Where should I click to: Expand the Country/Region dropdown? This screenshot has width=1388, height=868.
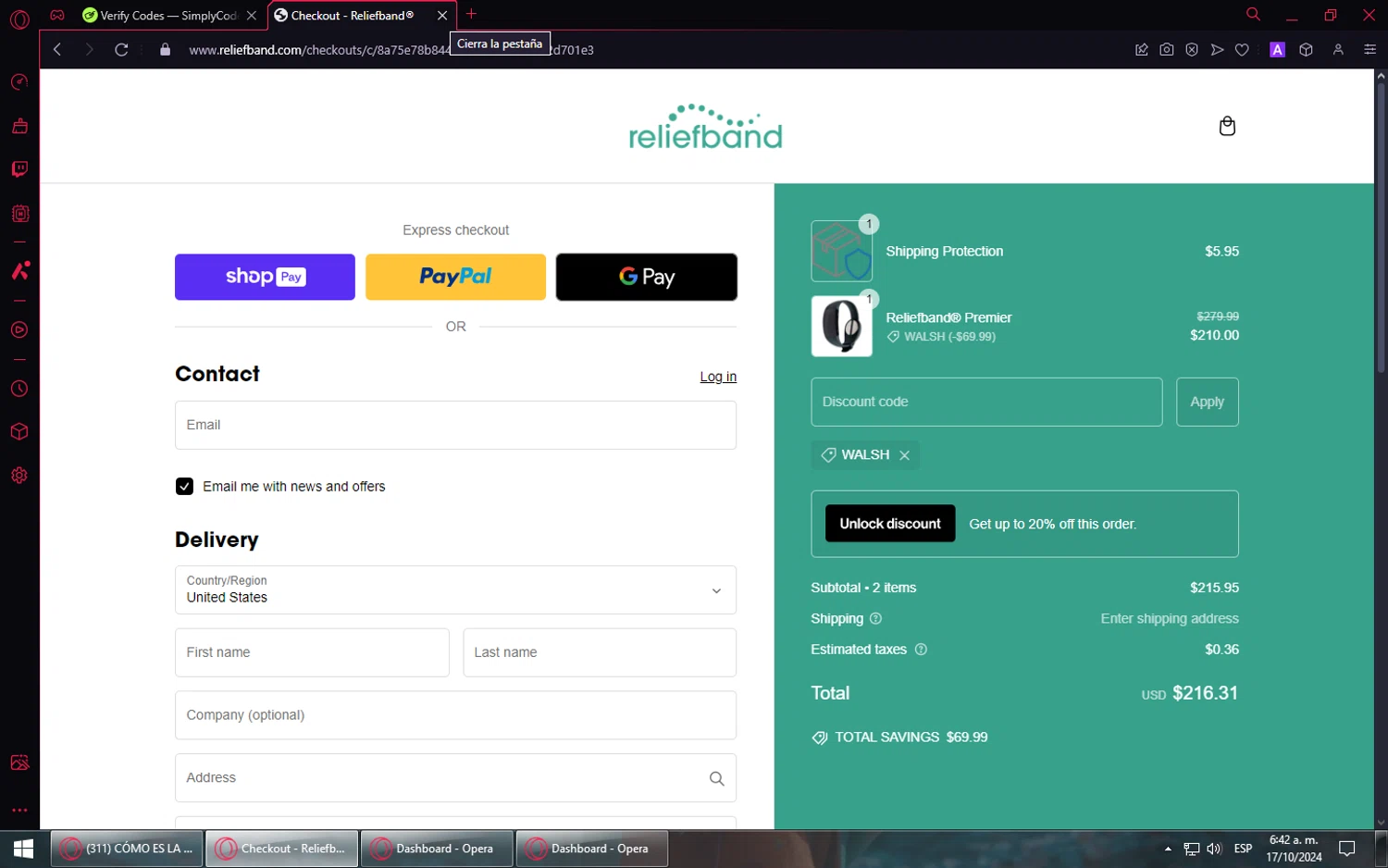pos(455,590)
